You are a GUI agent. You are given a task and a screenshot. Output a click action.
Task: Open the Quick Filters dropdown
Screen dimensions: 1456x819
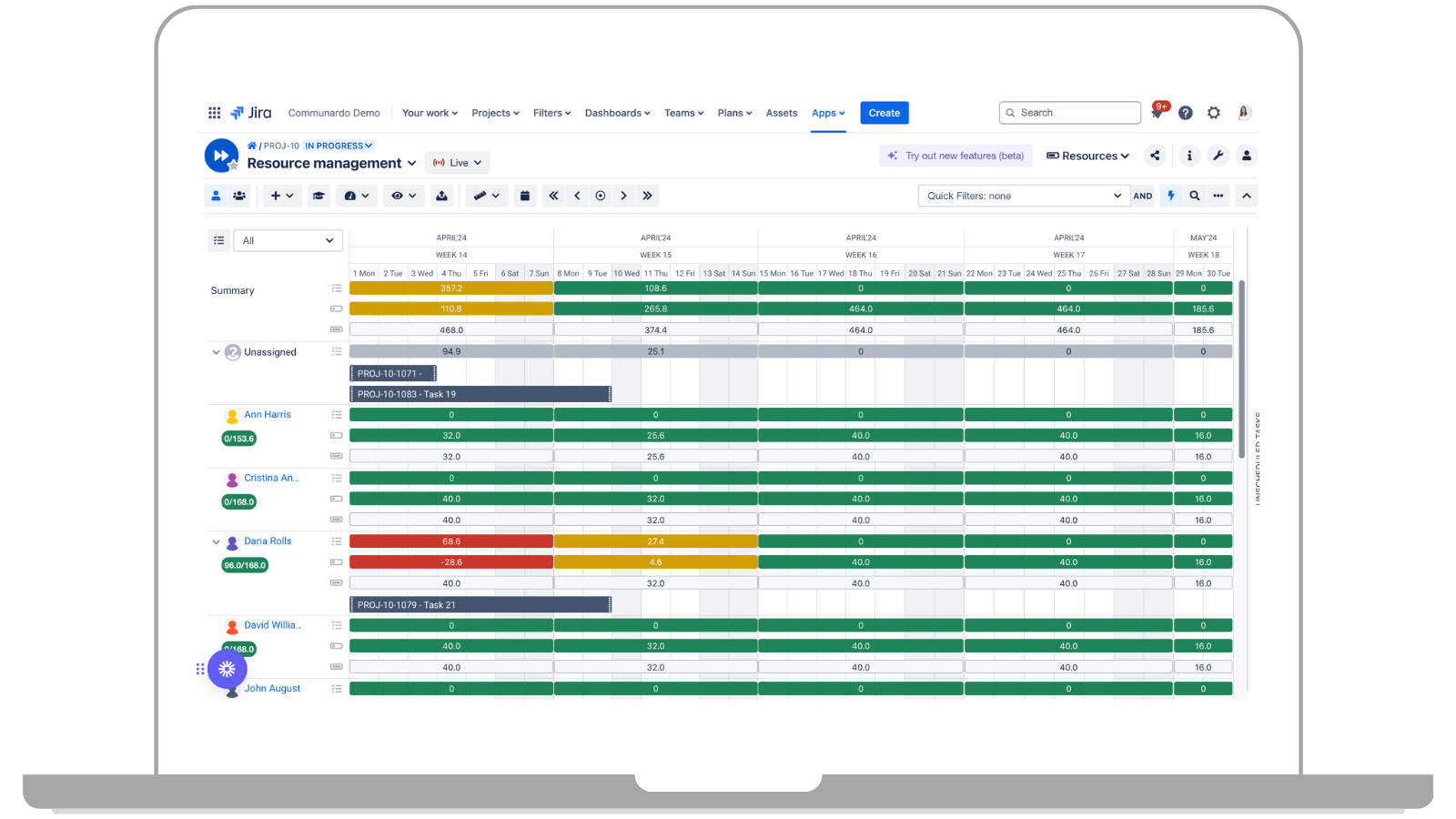(x=1024, y=196)
